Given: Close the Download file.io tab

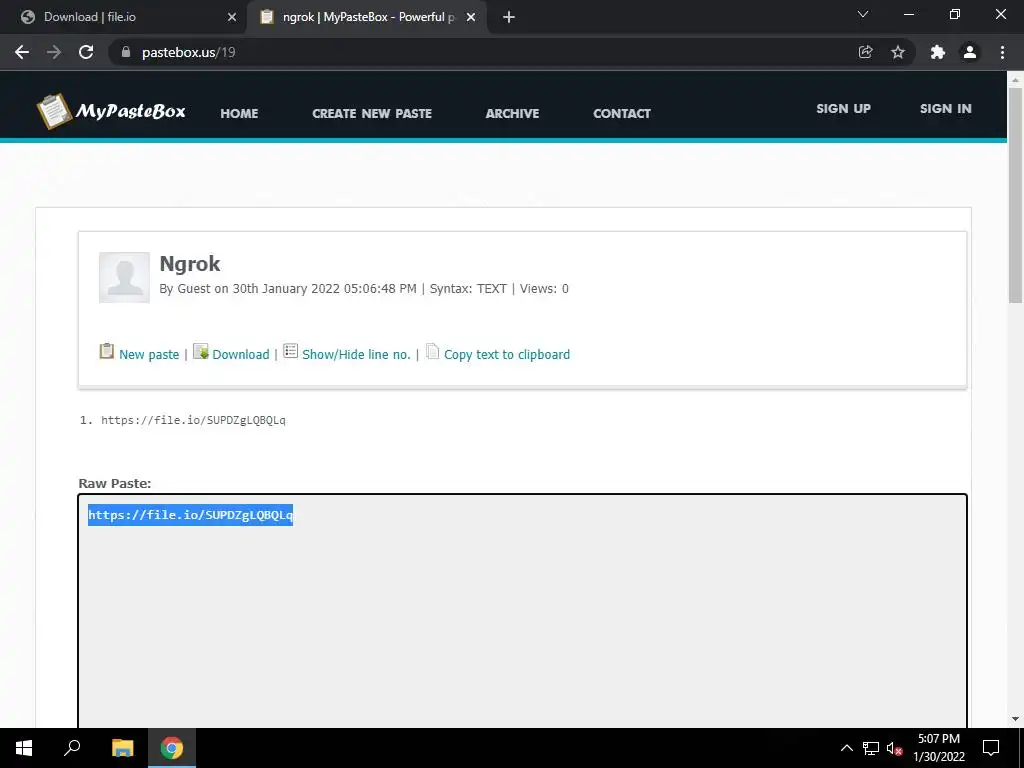Looking at the screenshot, I should point(232,17).
